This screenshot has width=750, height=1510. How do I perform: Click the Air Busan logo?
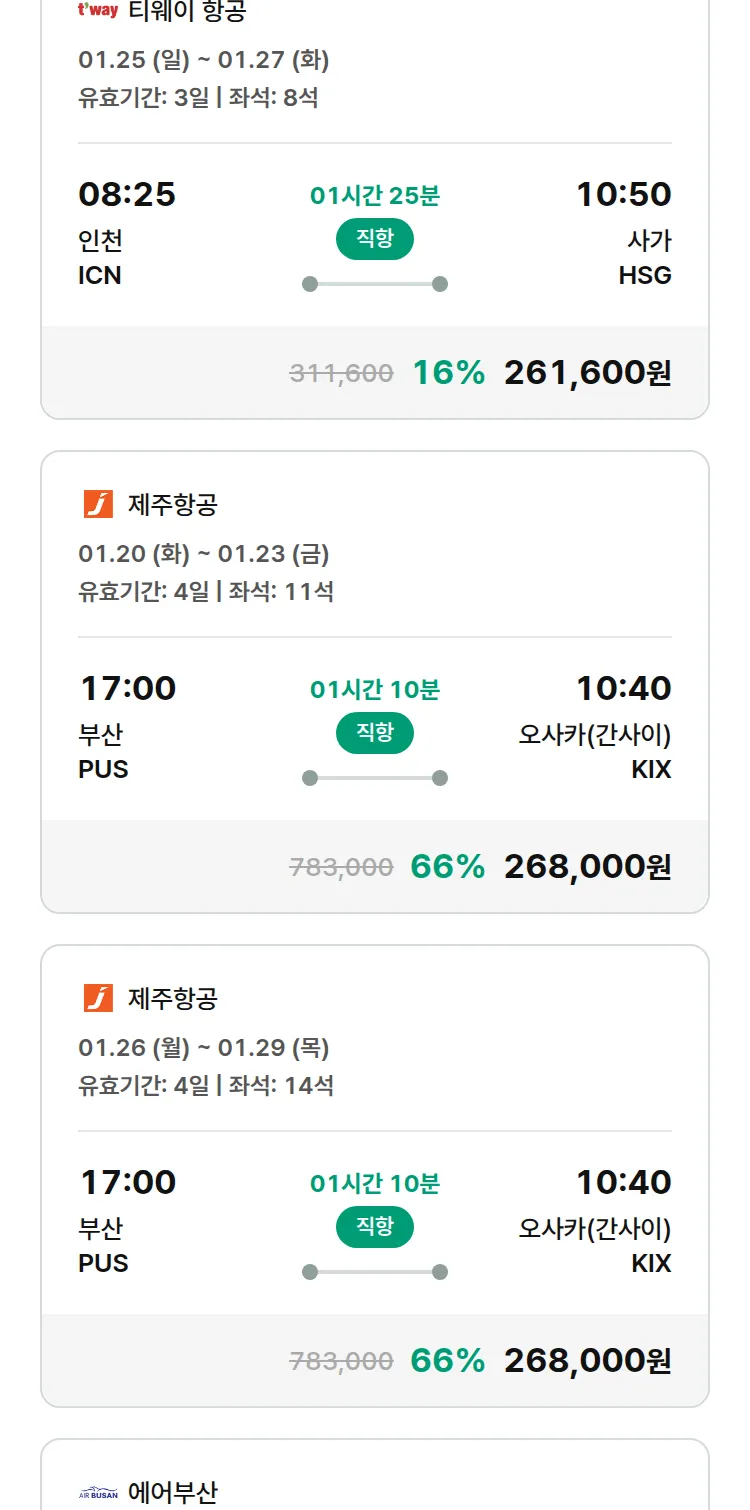point(98,1494)
